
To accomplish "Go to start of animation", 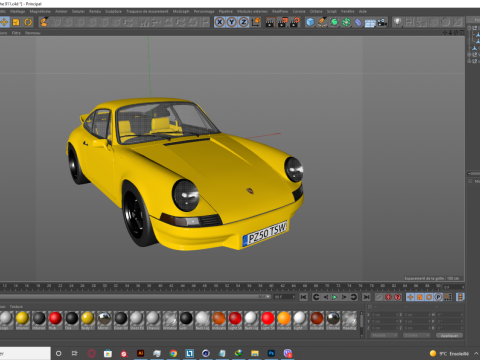I will (303, 297).
